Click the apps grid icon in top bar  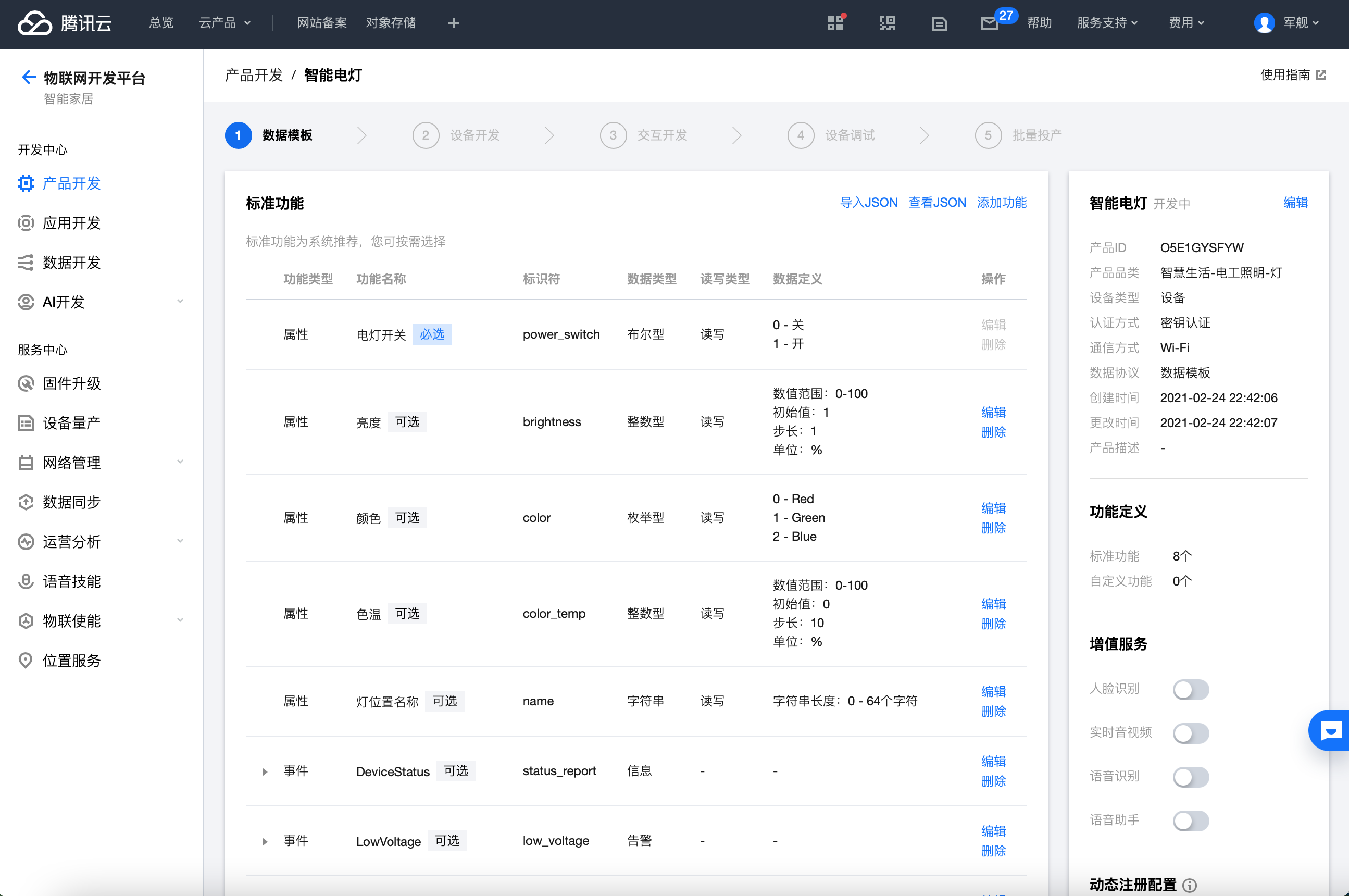835,23
